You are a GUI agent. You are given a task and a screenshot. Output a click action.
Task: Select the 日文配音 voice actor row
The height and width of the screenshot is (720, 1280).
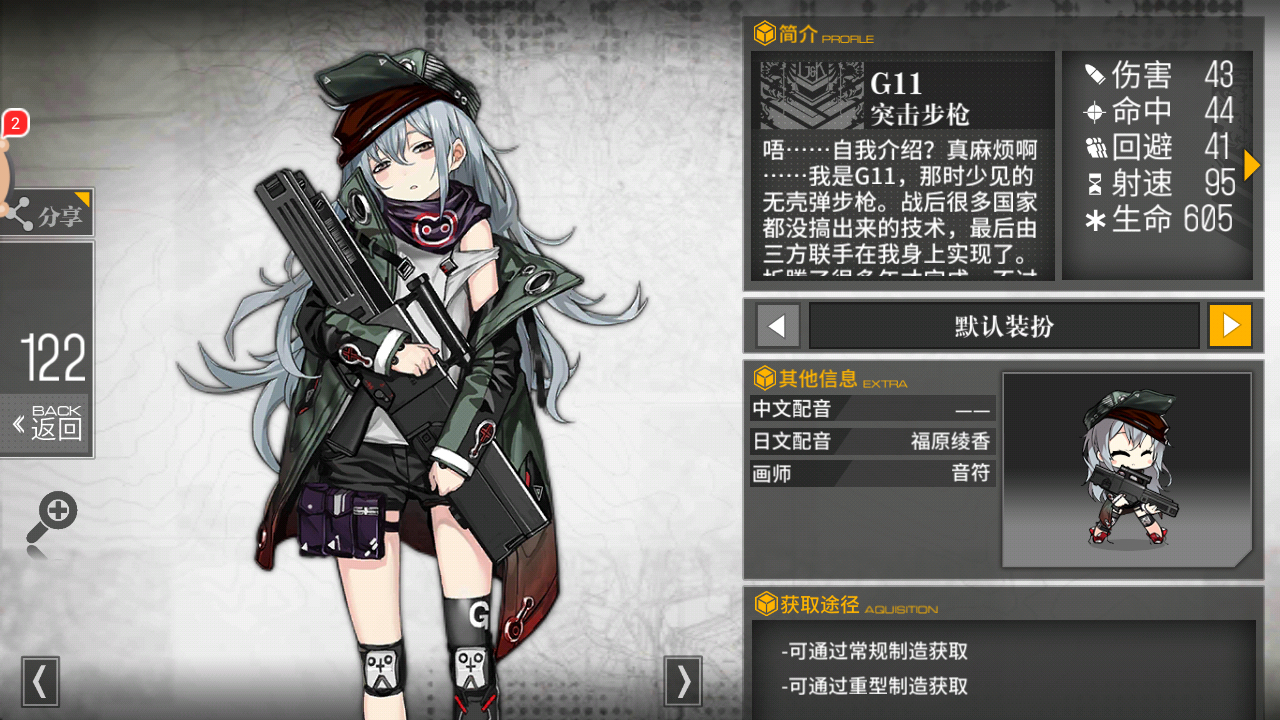tap(873, 441)
